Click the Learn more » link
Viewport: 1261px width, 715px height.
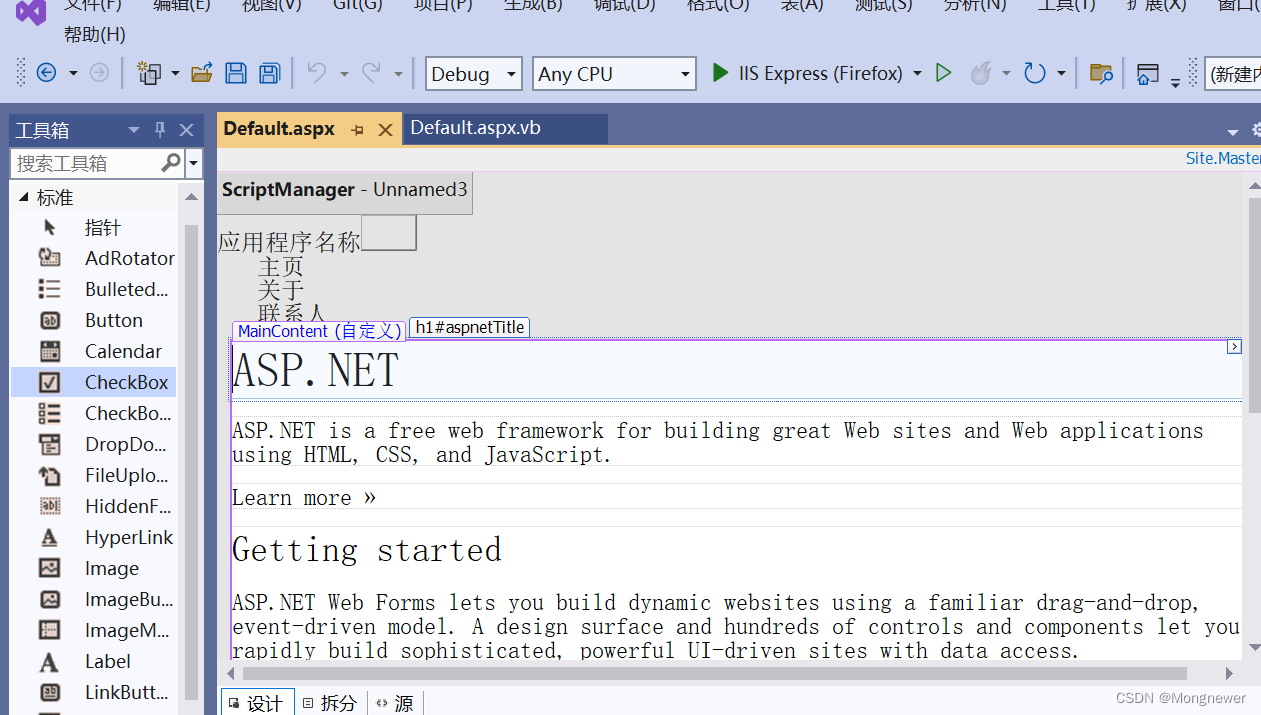pyautogui.click(x=304, y=498)
